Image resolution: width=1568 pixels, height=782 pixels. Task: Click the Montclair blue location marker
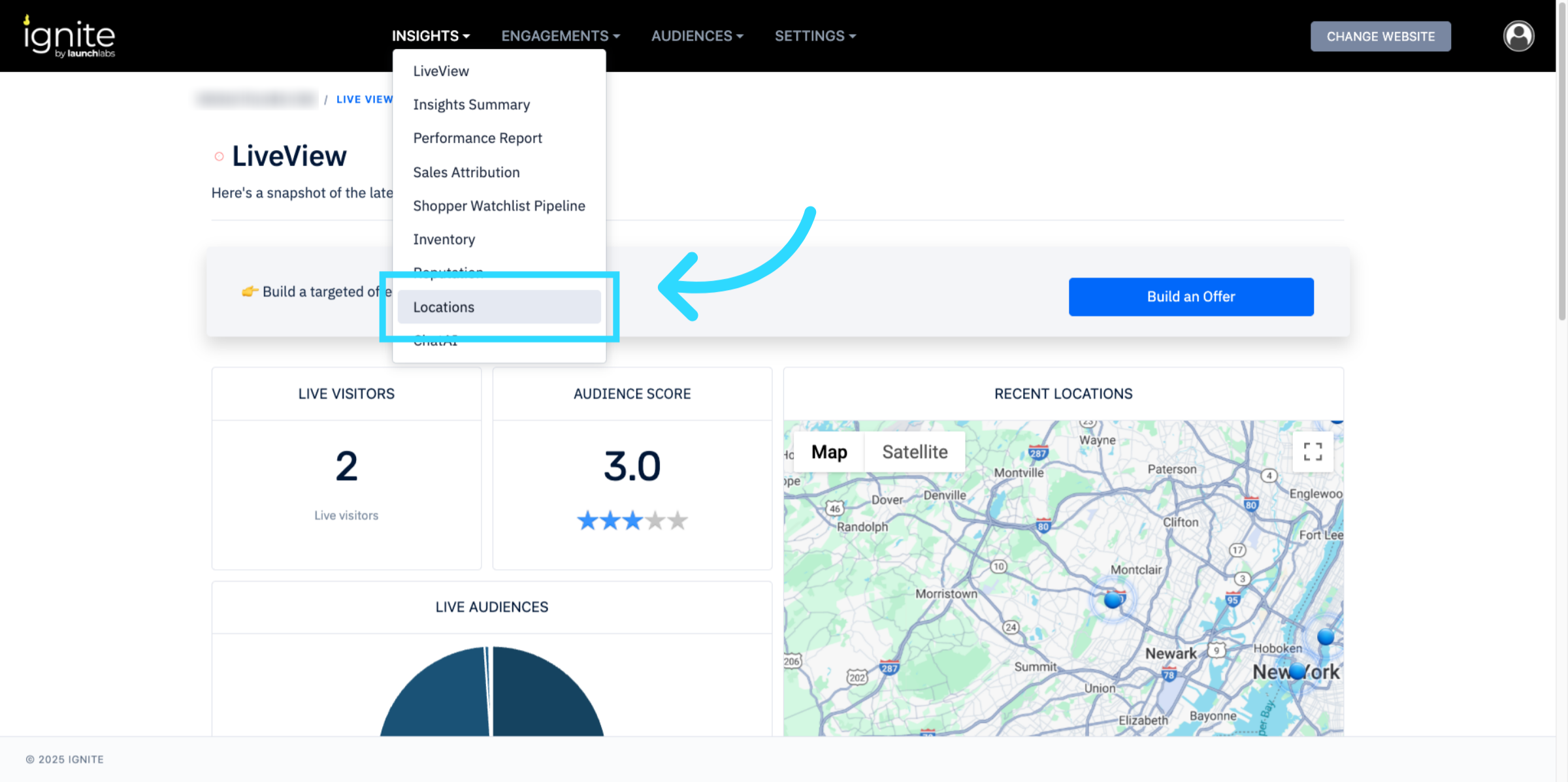[1112, 600]
